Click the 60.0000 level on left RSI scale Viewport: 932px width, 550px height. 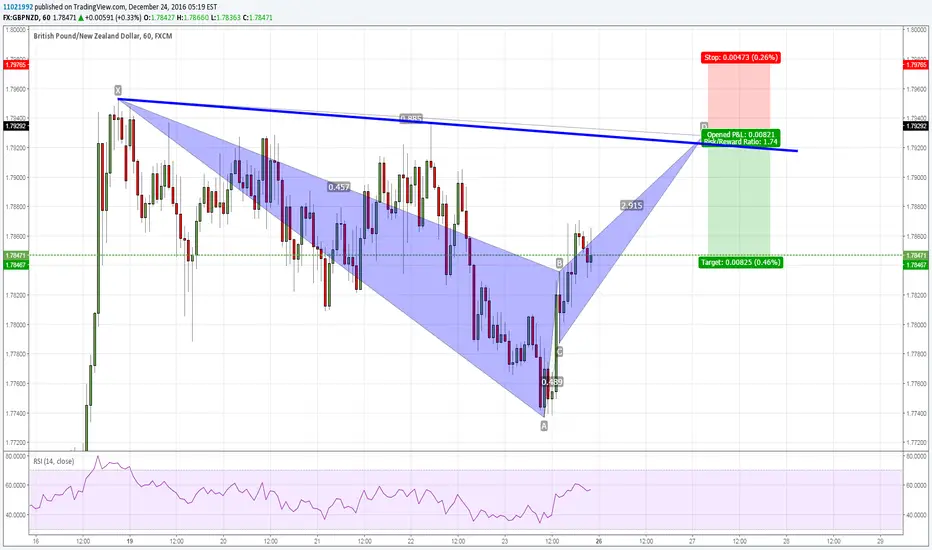click(x=15, y=485)
